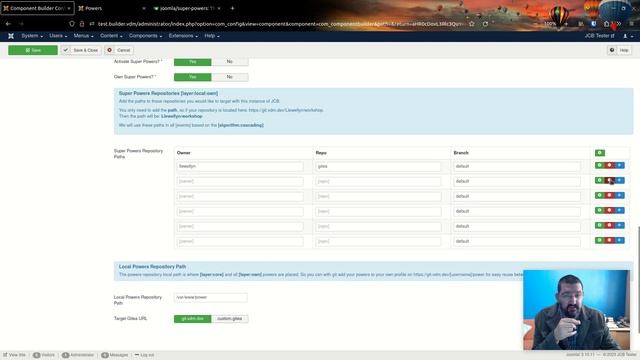The width and height of the screenshot is (640, 360).
Task: Click the Owner field containing llewellyn
Action: [x=240, y=167]
